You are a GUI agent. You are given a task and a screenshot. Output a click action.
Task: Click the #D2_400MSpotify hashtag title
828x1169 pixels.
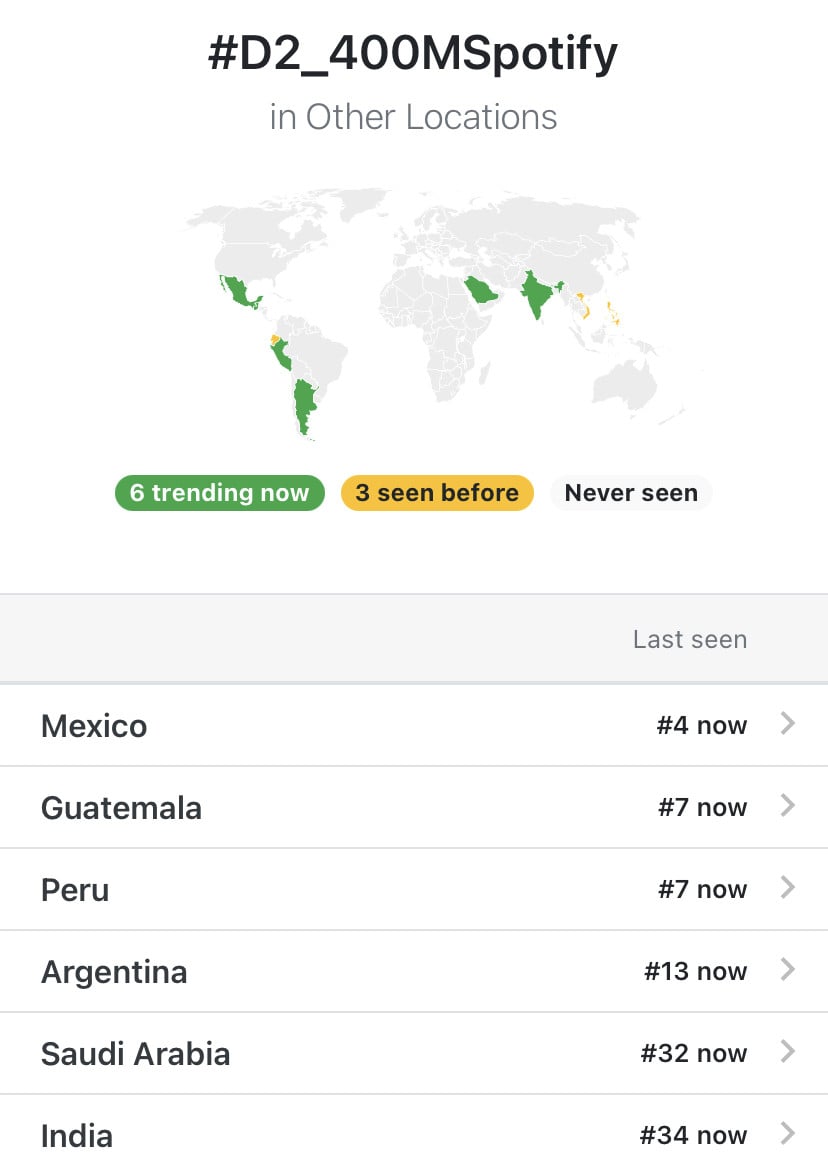413,54
